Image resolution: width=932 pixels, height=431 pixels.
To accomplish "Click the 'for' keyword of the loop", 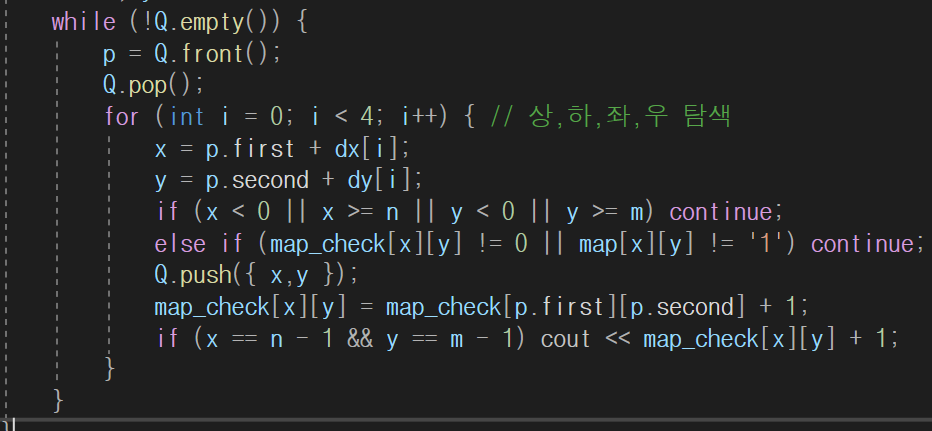I will click(122, 117).
